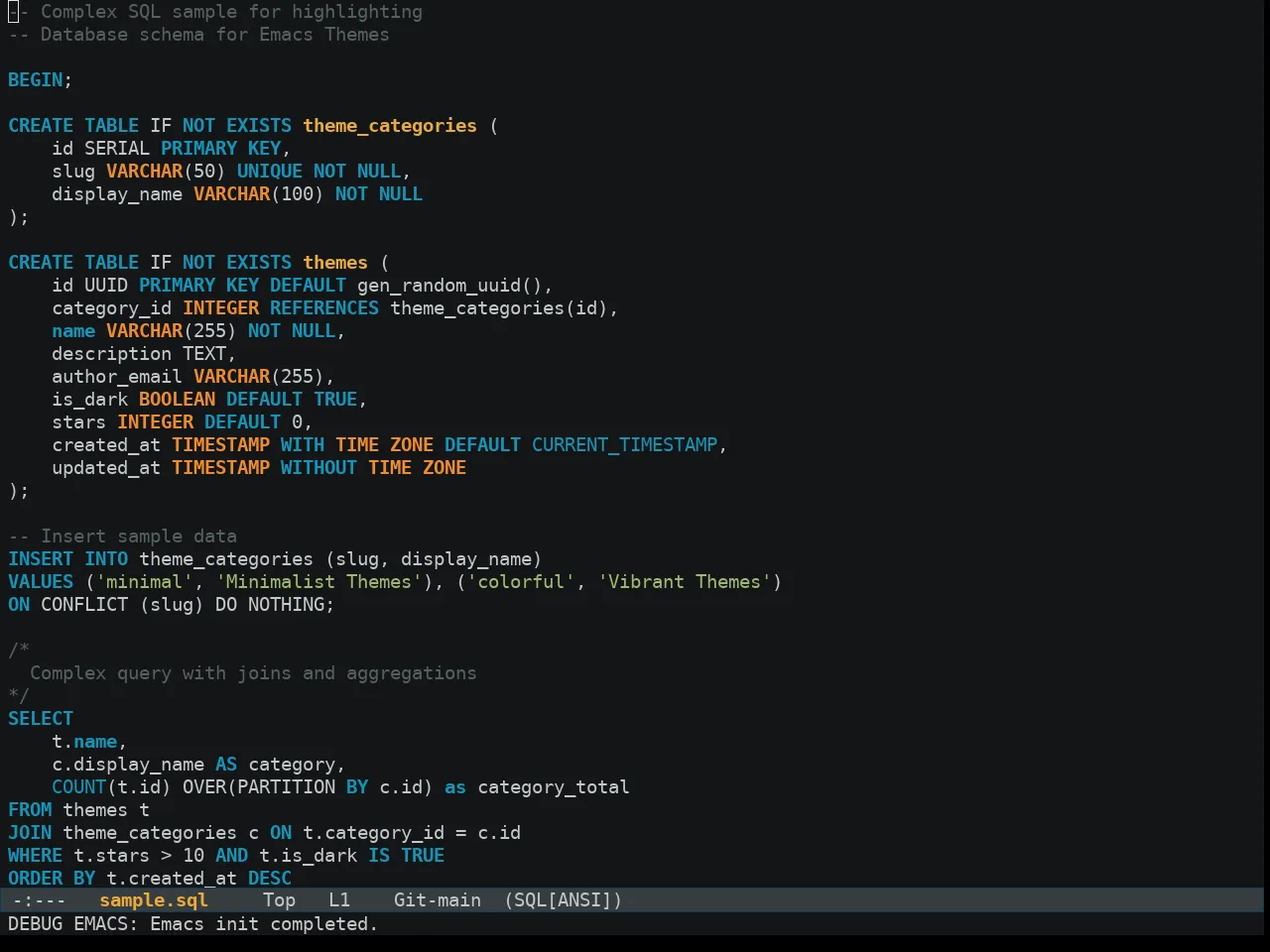Click the JOIN keyword
This screenshot has width=1270, height=952.
30,833
